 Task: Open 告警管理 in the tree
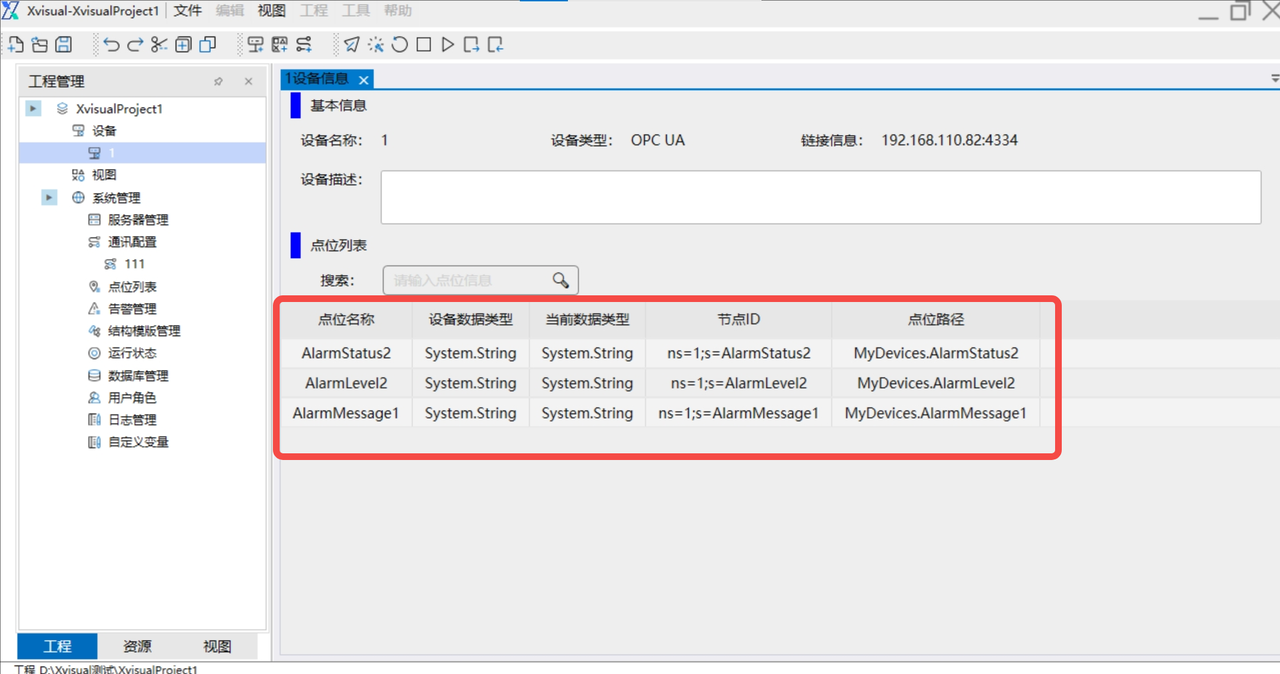point(132,309)
